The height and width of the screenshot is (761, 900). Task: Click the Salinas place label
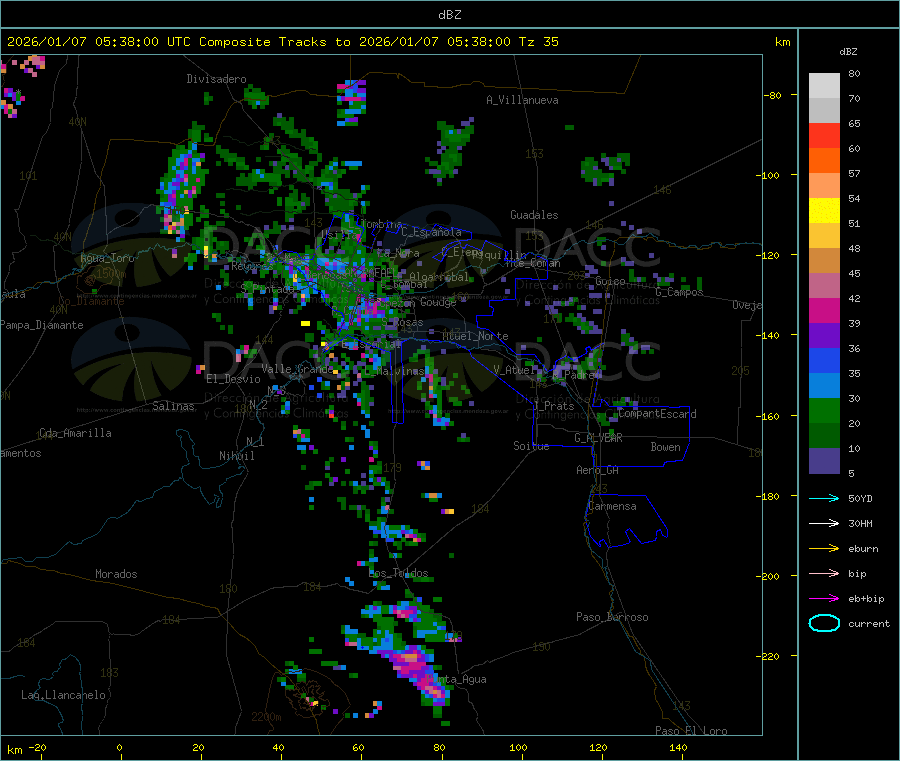tap(173, 406)
